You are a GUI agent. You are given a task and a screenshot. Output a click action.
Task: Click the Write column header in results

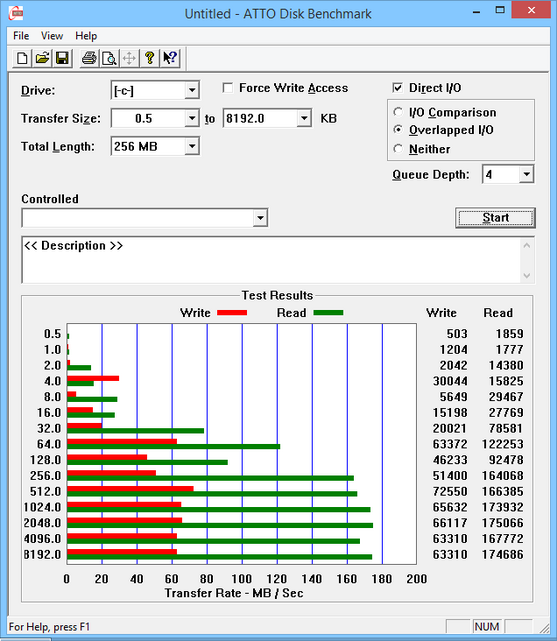pos(441,313)
